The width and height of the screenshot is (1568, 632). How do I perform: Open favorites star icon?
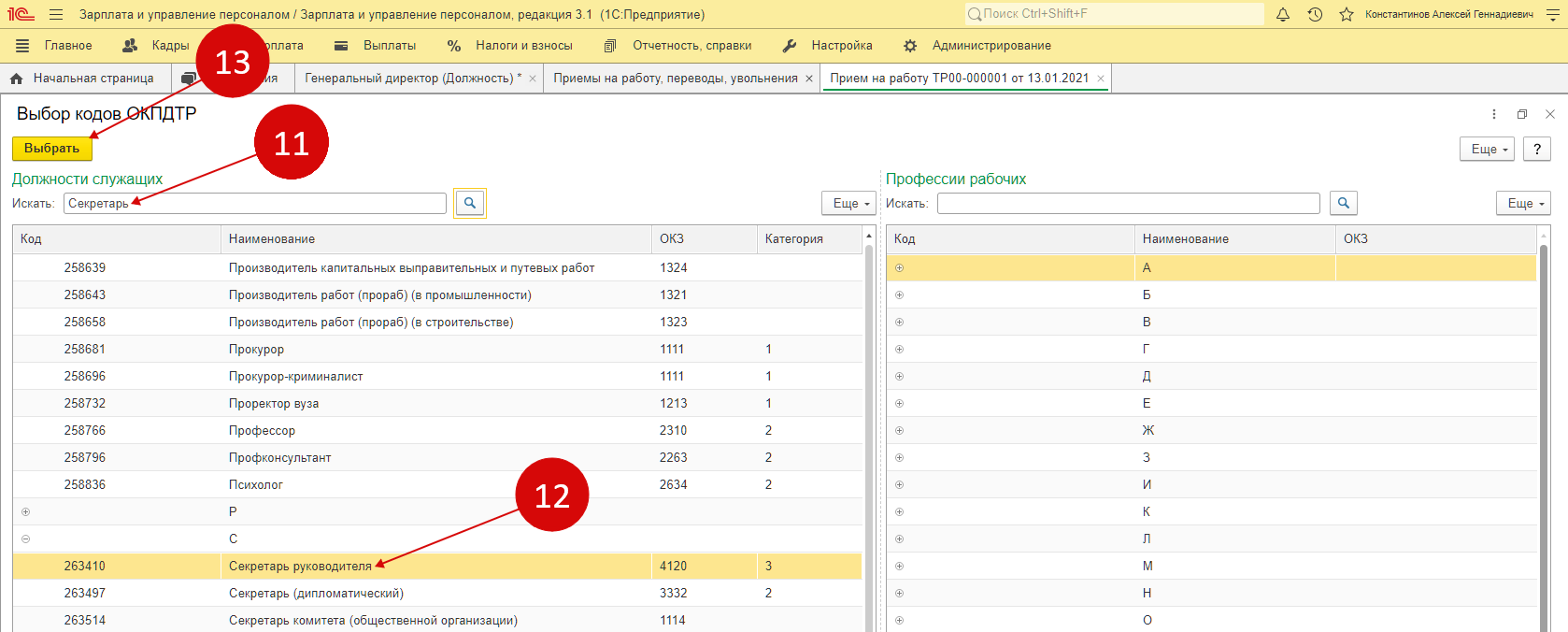(x=1347, y=14)
